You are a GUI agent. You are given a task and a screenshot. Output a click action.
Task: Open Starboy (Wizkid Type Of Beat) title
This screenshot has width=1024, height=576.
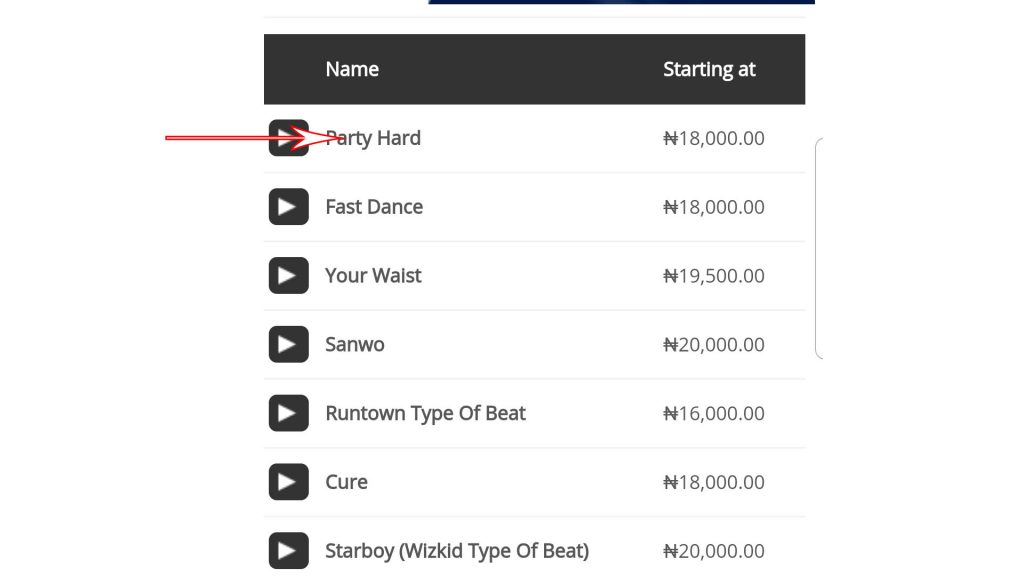(457, 551)
